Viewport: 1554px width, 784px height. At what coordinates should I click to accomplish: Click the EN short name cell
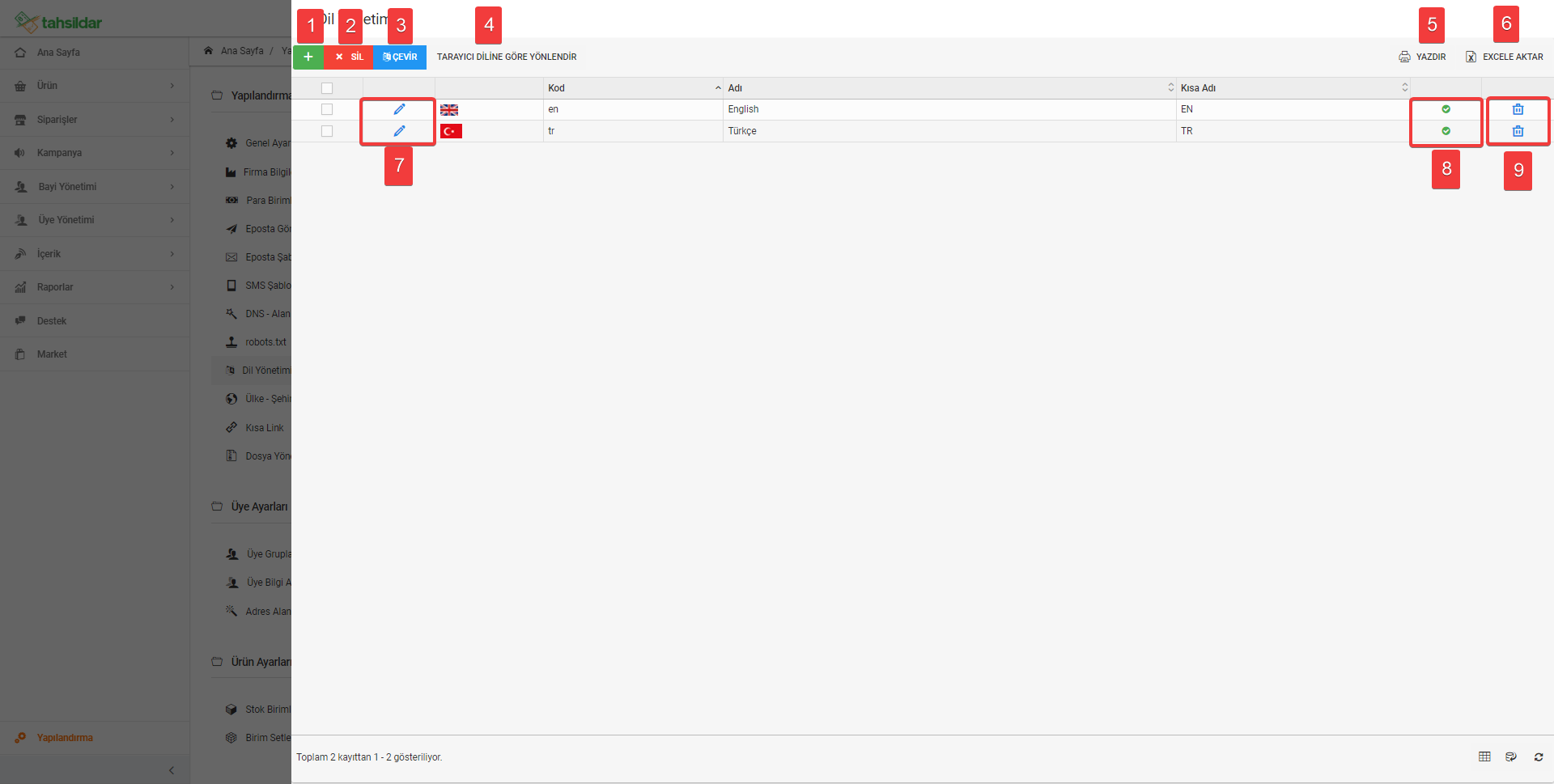(x=1293, y=109)
